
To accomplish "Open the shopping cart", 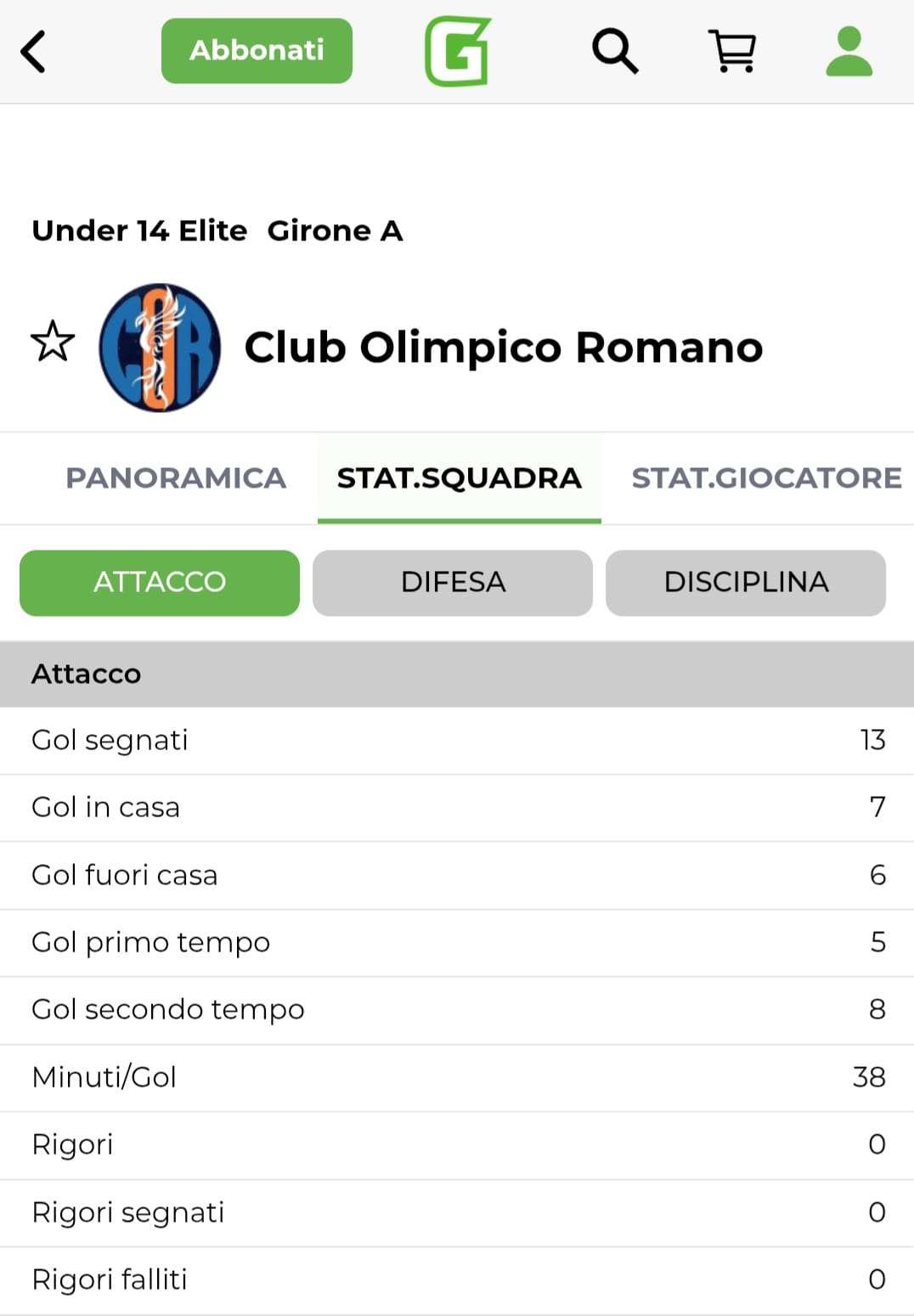I will (732, 52).
